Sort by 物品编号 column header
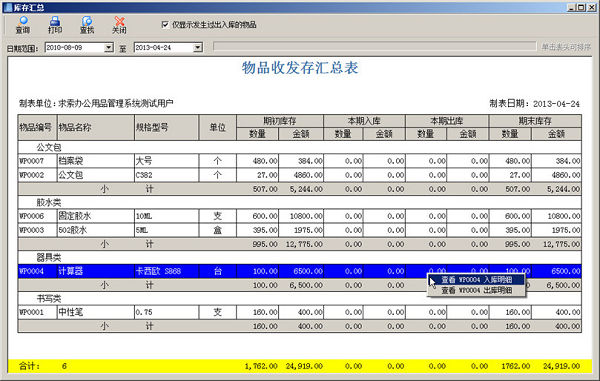This screenshot has height=381, width=600. pyautogui.click(x=37, y=127)
